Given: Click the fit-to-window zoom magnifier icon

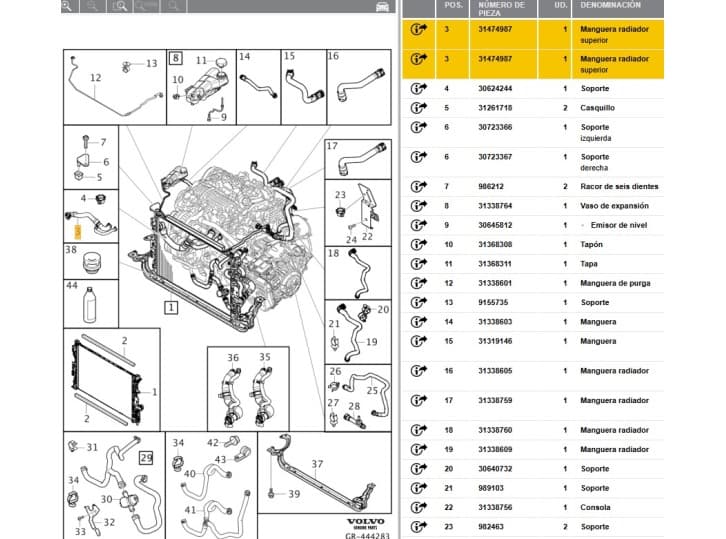Looking at the screenshot, I should tap(119, 6).
